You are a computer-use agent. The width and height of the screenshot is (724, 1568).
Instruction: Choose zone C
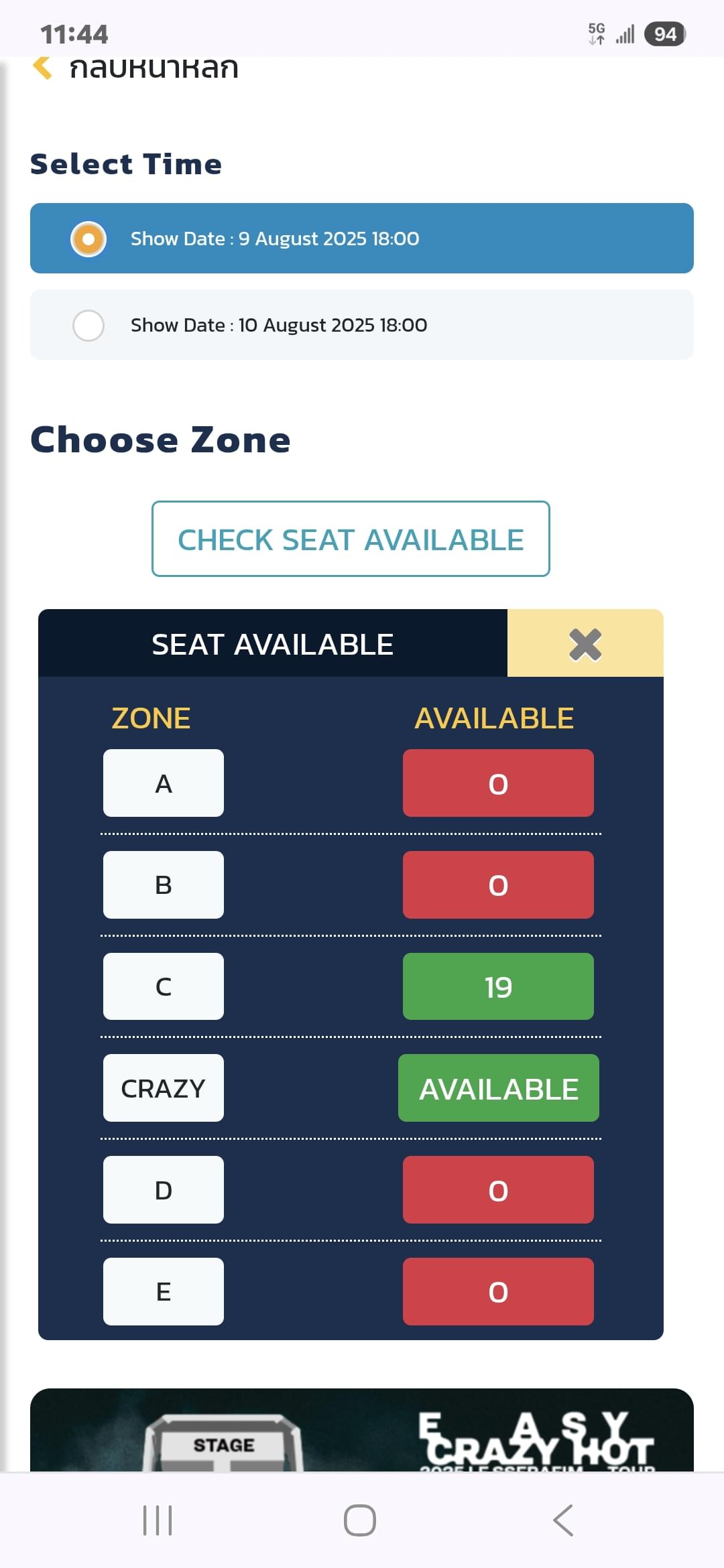click(x=164, y=986)
